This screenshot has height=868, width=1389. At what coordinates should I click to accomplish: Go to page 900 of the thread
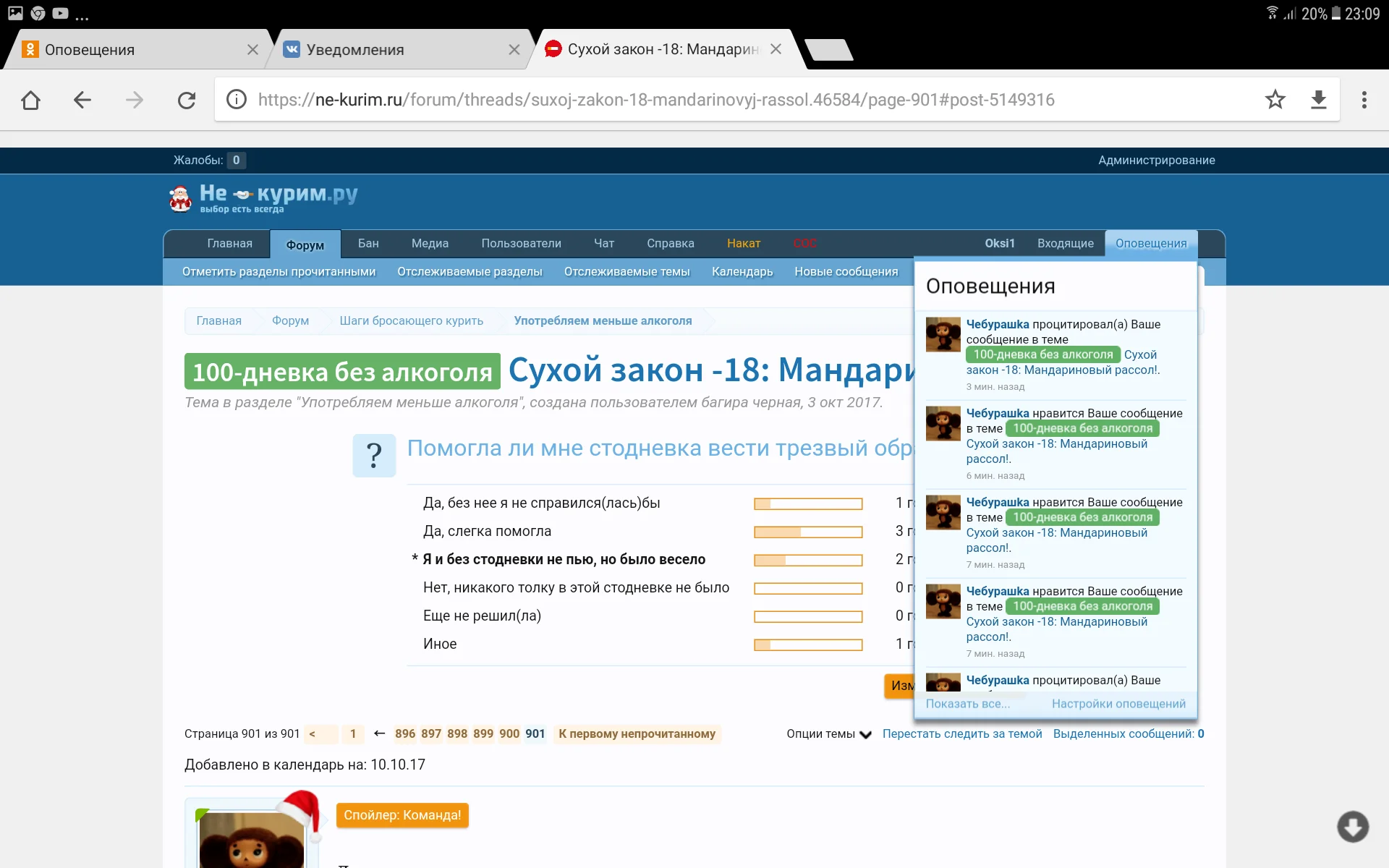coord(509,733)
